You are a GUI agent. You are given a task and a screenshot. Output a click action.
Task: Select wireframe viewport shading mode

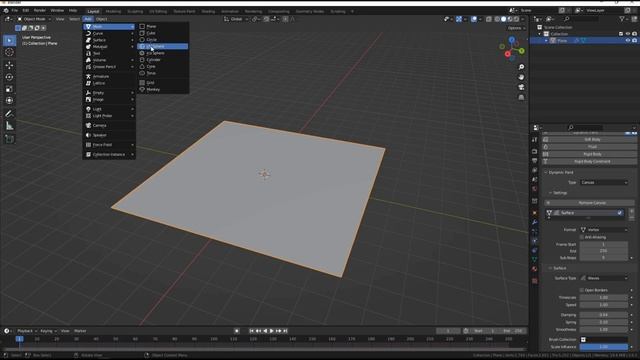tap(497, 19)
